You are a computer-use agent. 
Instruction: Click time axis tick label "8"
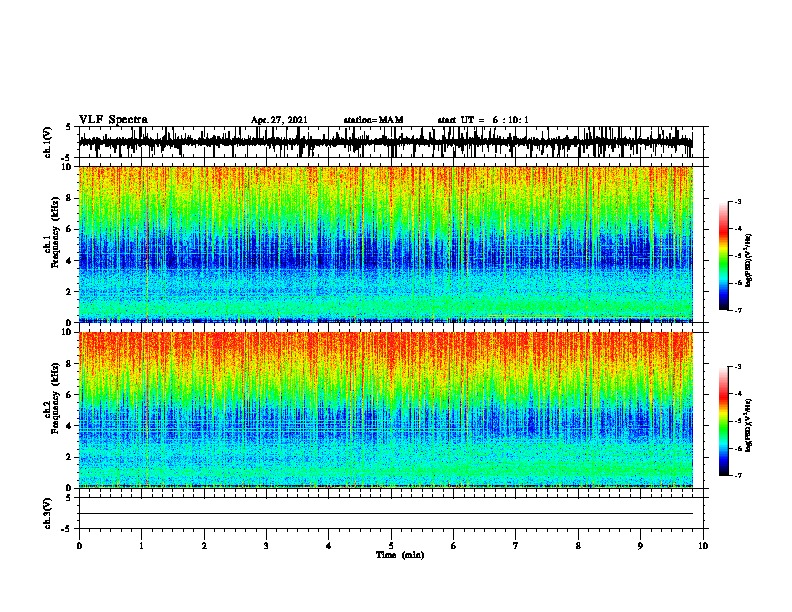coord(578,546)
